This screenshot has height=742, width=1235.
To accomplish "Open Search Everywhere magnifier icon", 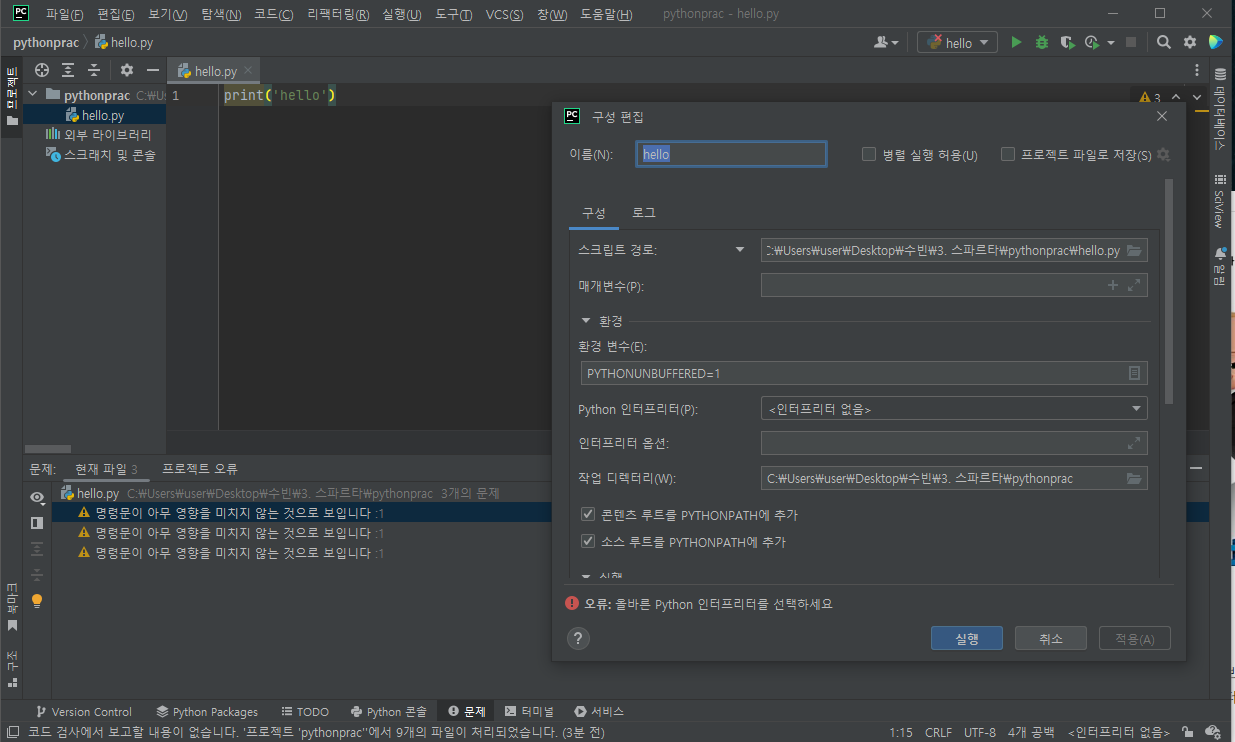I will coord(1164,42).
